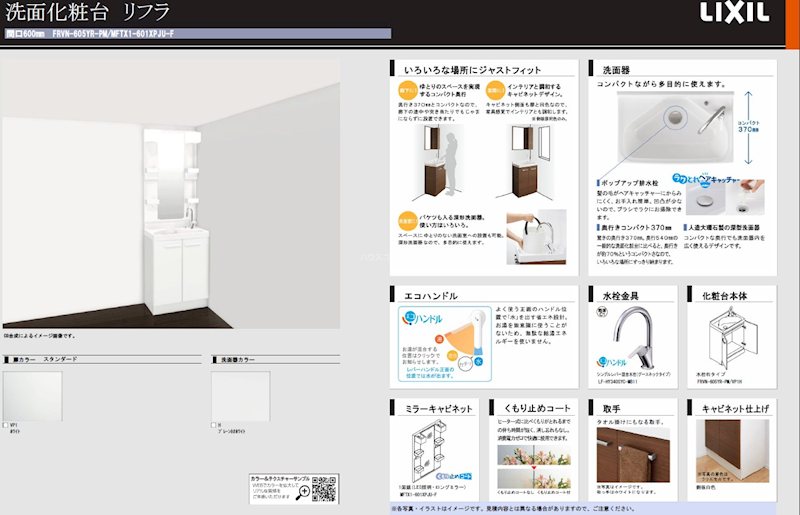Click the vanity room render image
This screenshot has width=800, height=515.
(x=170, y=197)
